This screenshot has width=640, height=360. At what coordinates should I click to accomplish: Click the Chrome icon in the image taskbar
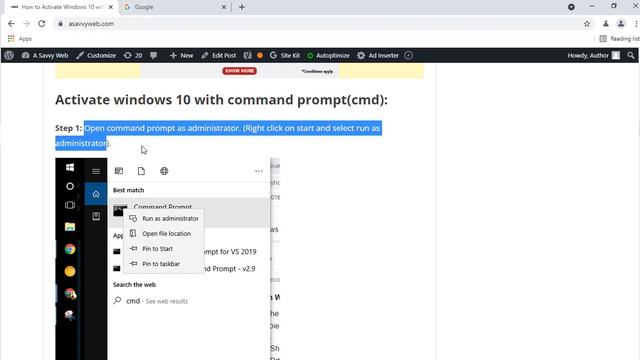pyautogui.click(x=70, y=249)
